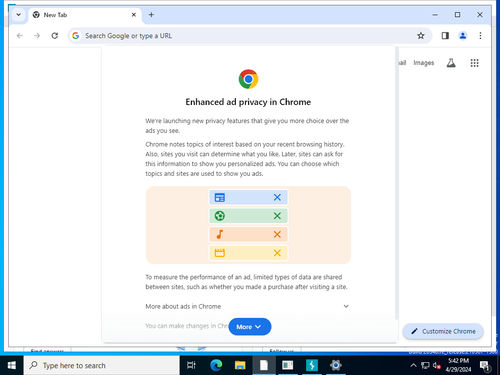Image resolution: width=500 pixels, height=375 pixels.
Task: Open the profile avatar menu
Action: coord(463,36)
